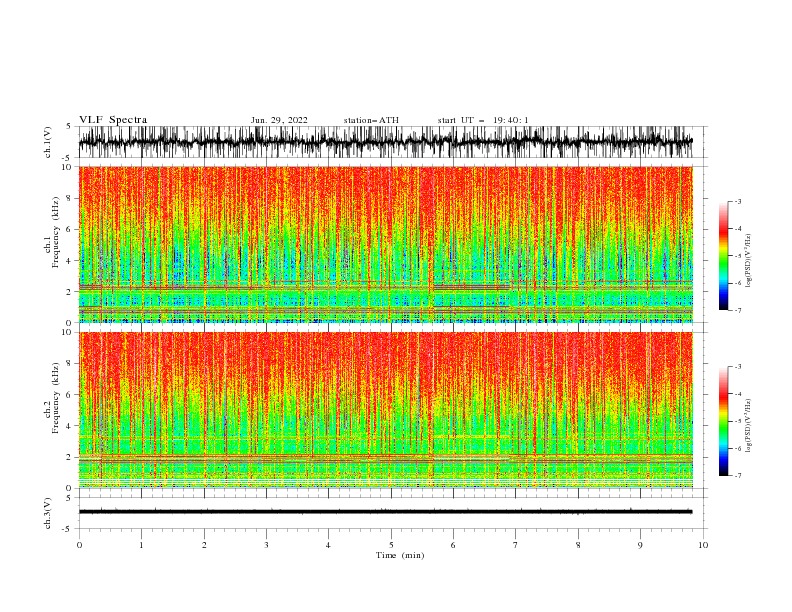
Task: Click the "8" tick on the Time axis
Action: pyautogui.click(x=578, y=545)
